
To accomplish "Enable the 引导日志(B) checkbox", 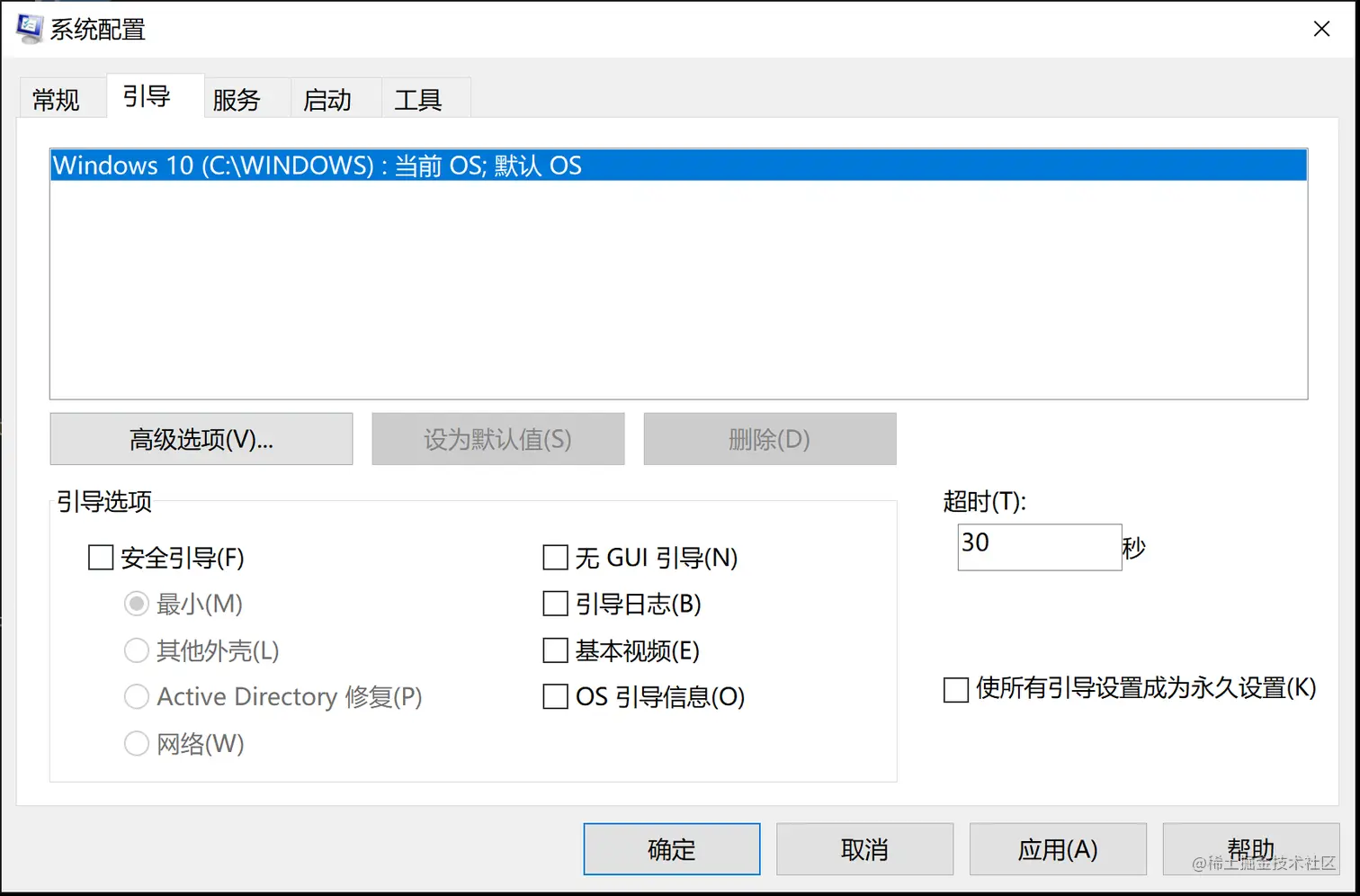I will [x=556, y=604].
